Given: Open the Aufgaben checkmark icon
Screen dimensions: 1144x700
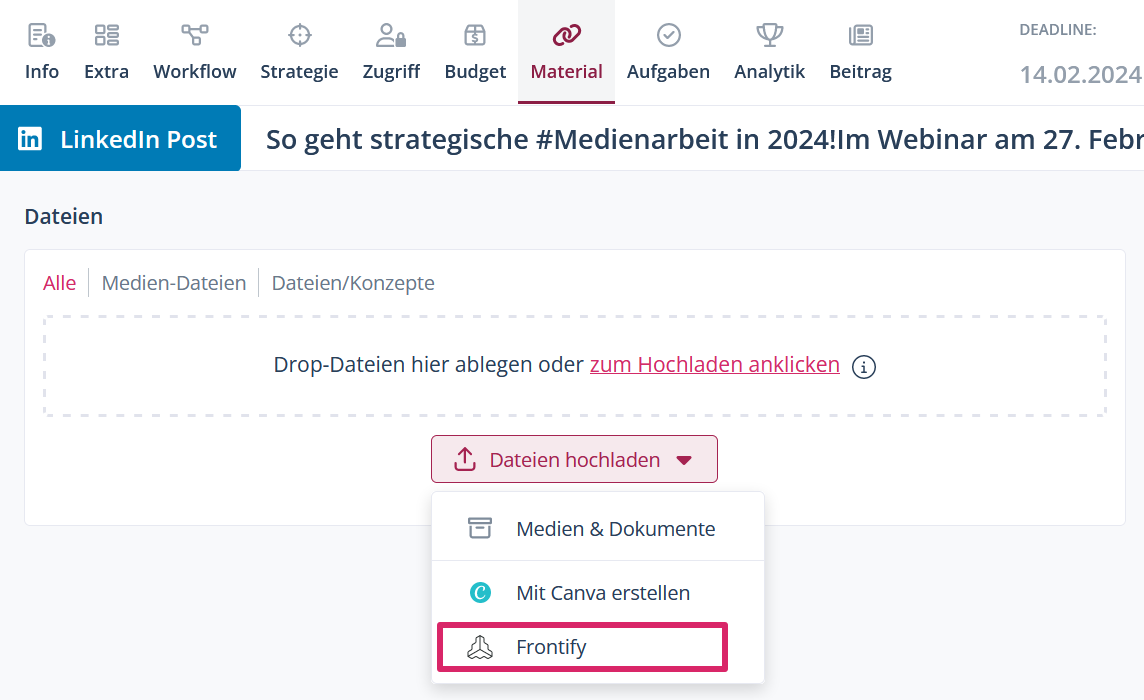Looking at the screenshot, I should click(x=668, y=36).
